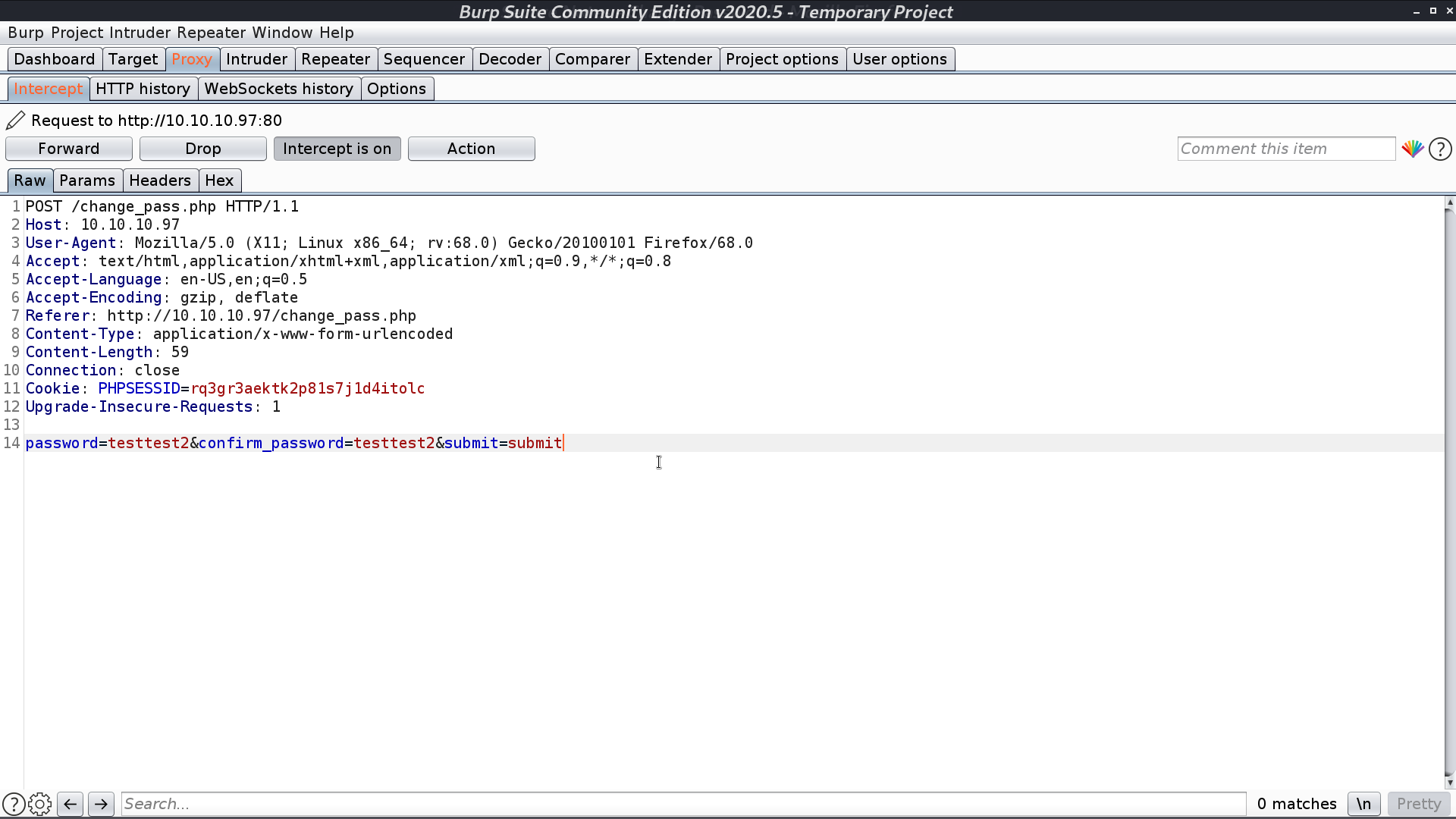Screen dimensions: 1456x819
Task: Open the Burp menu
Action: pyautogui.click(x=26, y=33)
